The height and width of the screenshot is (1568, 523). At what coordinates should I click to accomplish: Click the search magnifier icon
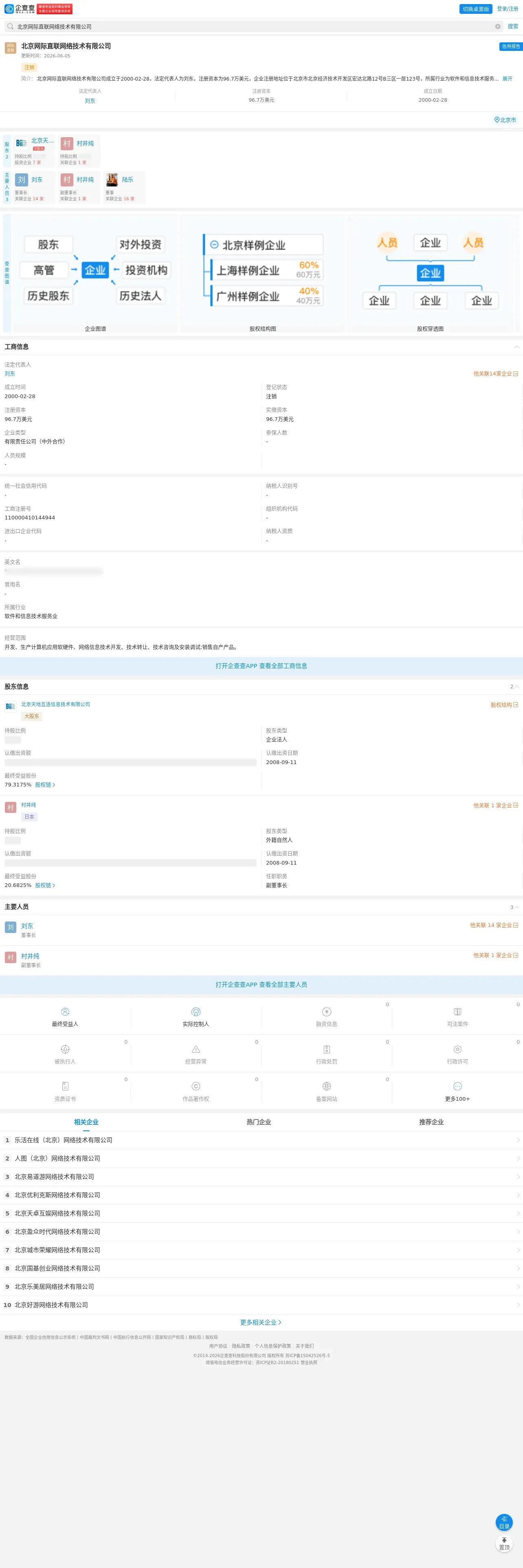(x=10, y=27)
